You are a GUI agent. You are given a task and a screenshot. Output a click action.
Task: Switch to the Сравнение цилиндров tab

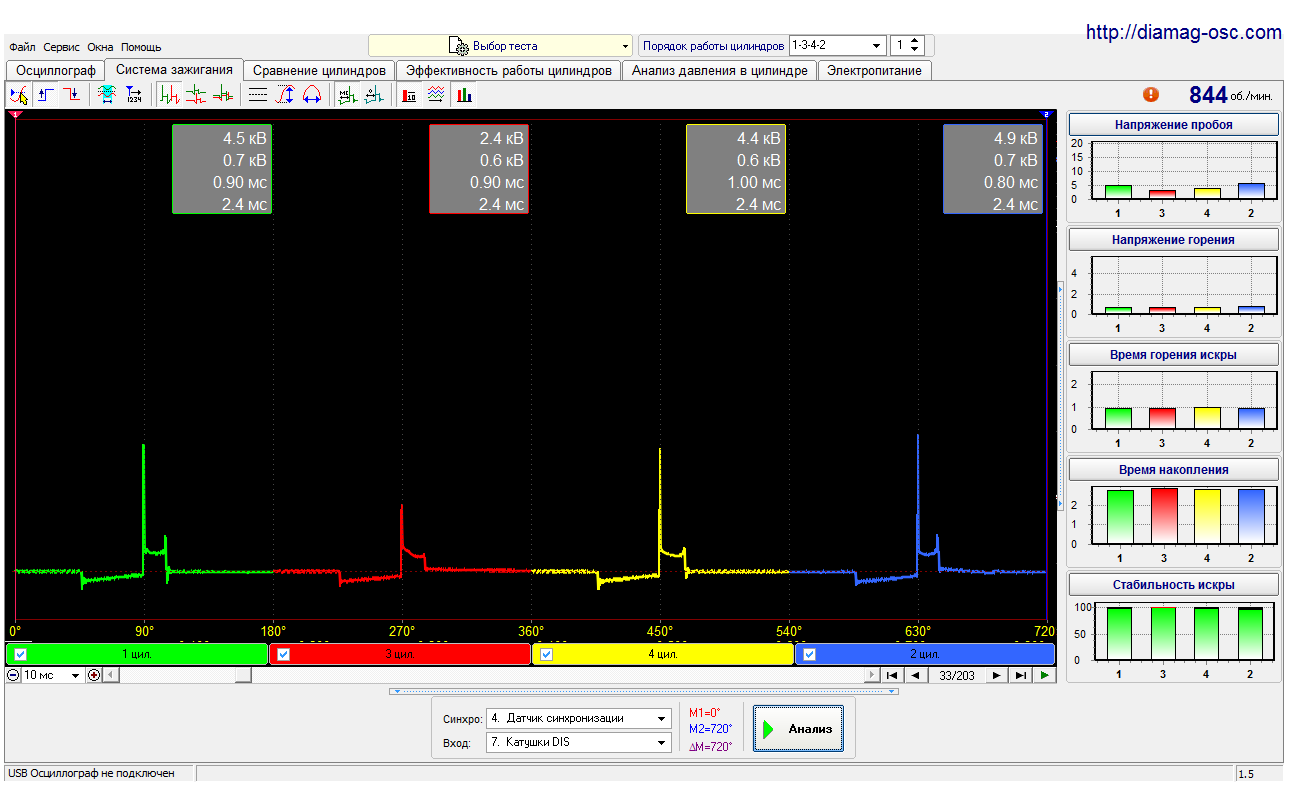pos(319,70)
